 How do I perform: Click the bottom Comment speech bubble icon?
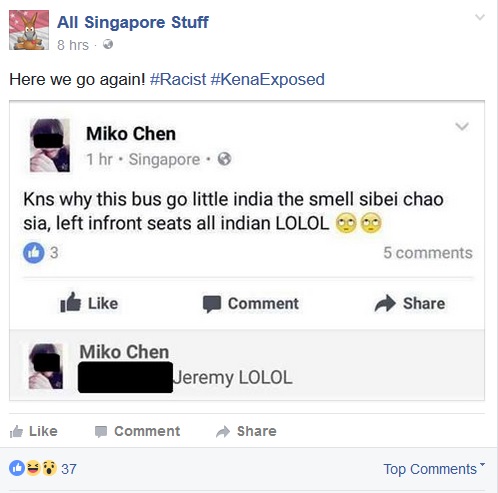[x=101, y=431]
